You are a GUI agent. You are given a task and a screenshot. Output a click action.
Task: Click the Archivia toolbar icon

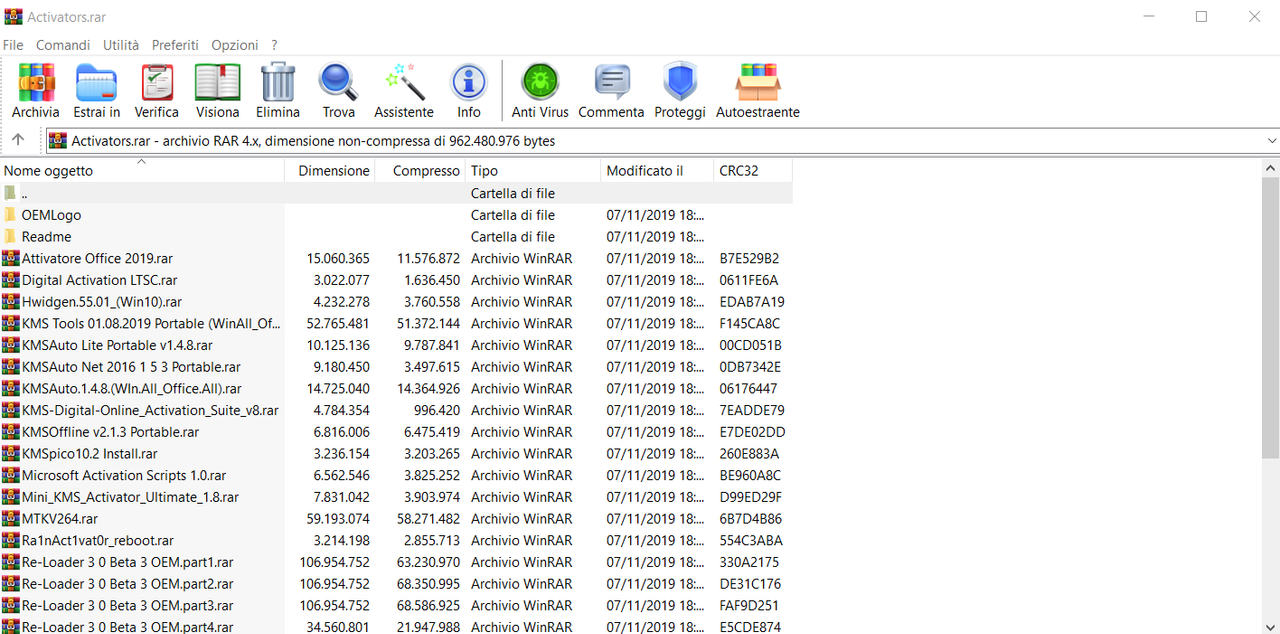36,82
